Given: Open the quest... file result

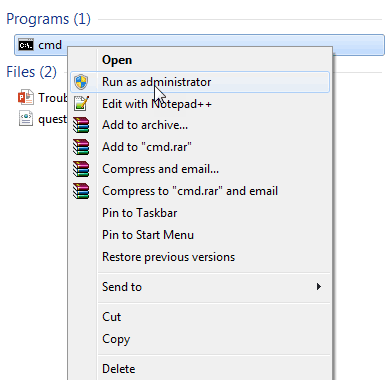Looking at the screenshot, I should (43, 119).
